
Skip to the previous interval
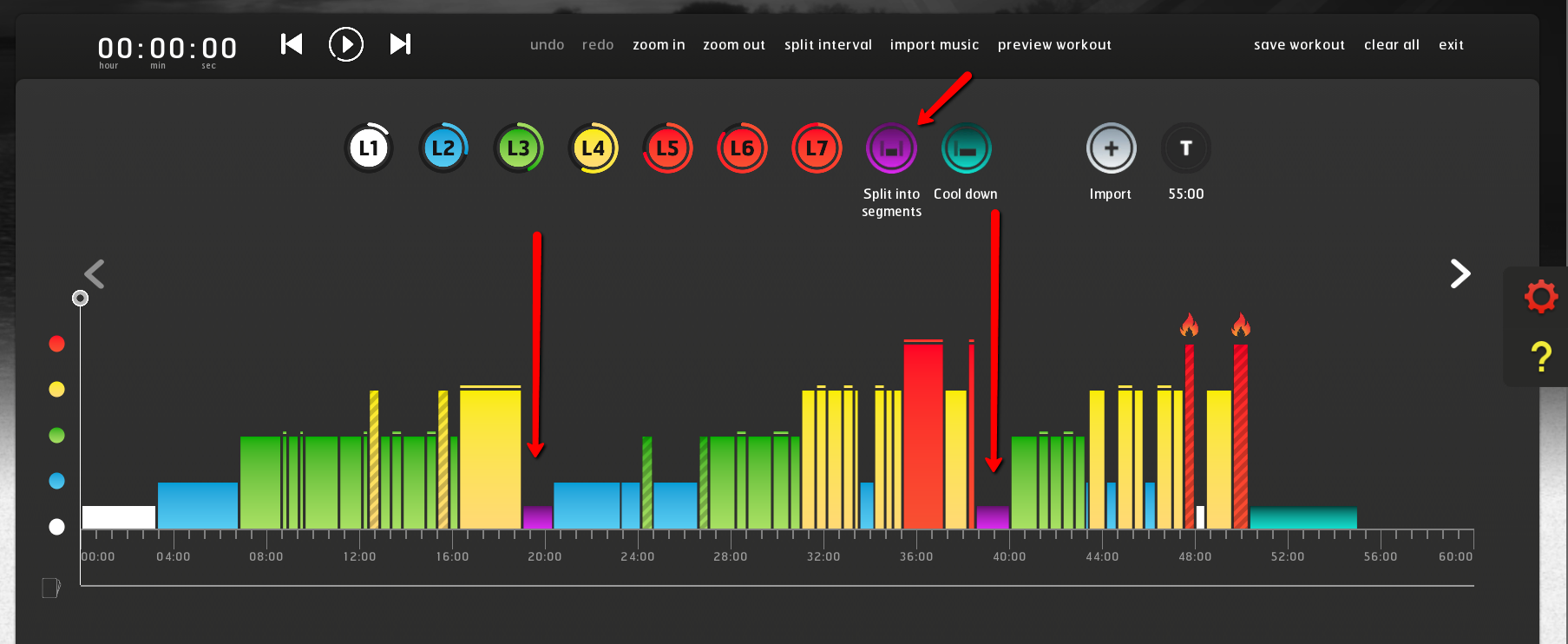pos(292,44)
